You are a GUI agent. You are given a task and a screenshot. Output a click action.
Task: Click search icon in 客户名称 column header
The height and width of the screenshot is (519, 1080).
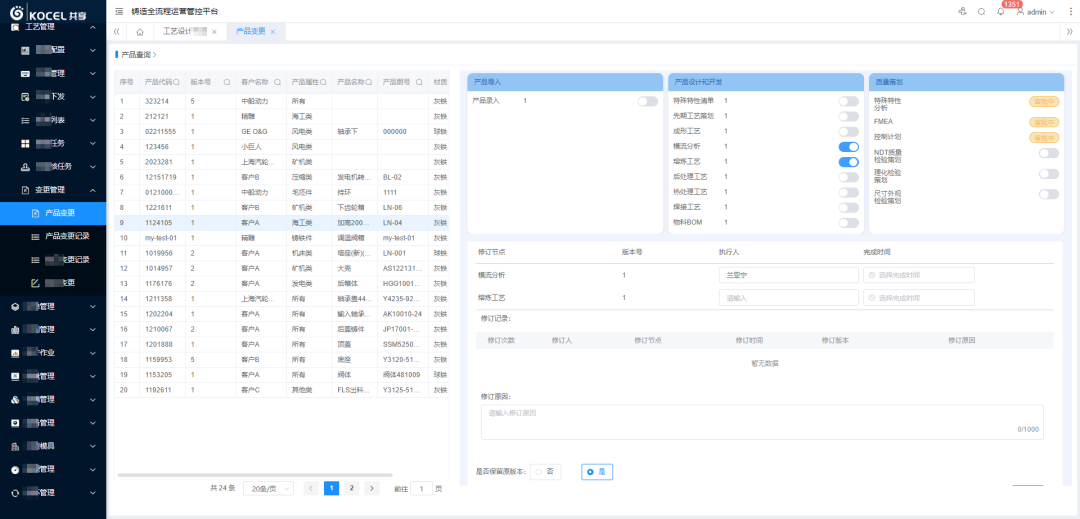278,82
